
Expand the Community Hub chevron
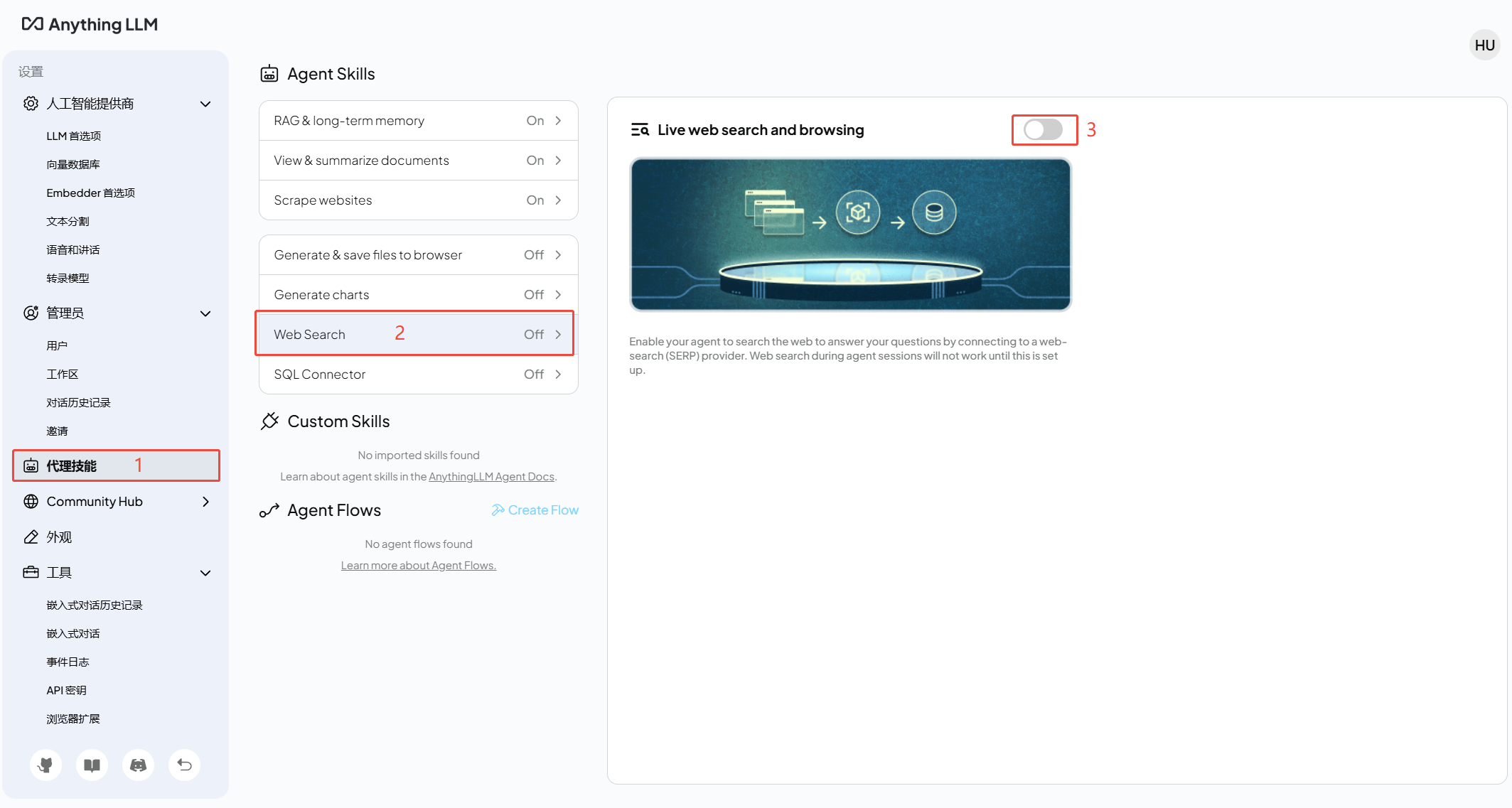(205, 502)
